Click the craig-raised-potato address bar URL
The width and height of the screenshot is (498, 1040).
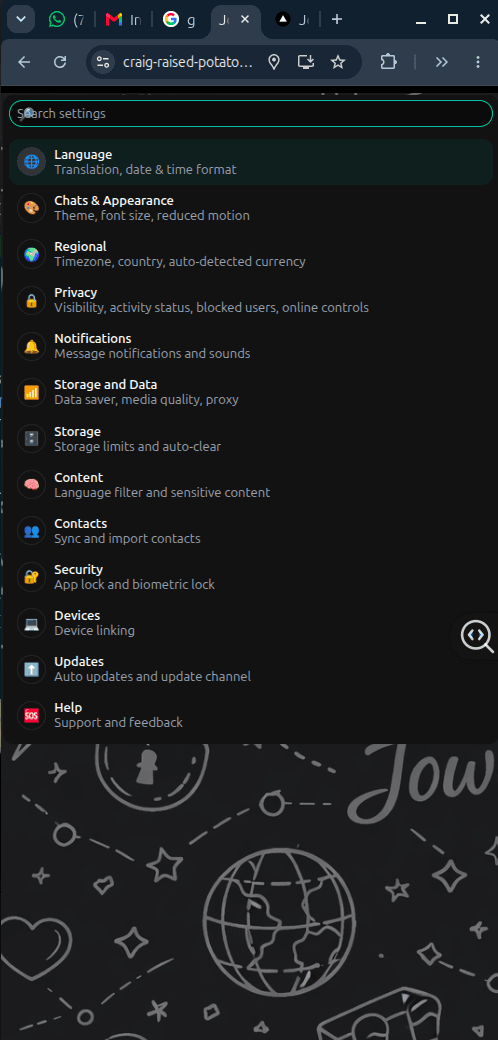tap(188, 62)
